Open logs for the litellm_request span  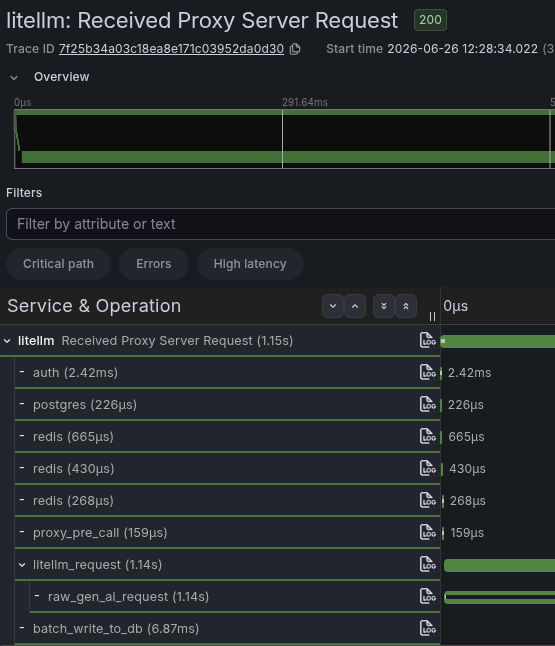click(428, 564)
